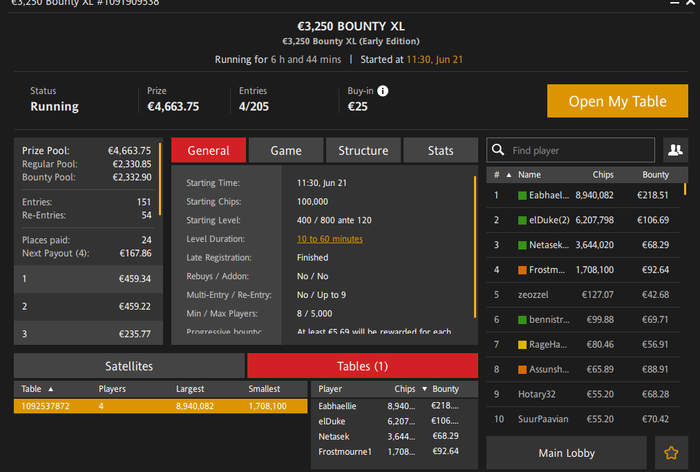Image resolution: width=700 pixels, height=472 pixels.
Task: Switch to the Satellites tab
Action: 129,366
